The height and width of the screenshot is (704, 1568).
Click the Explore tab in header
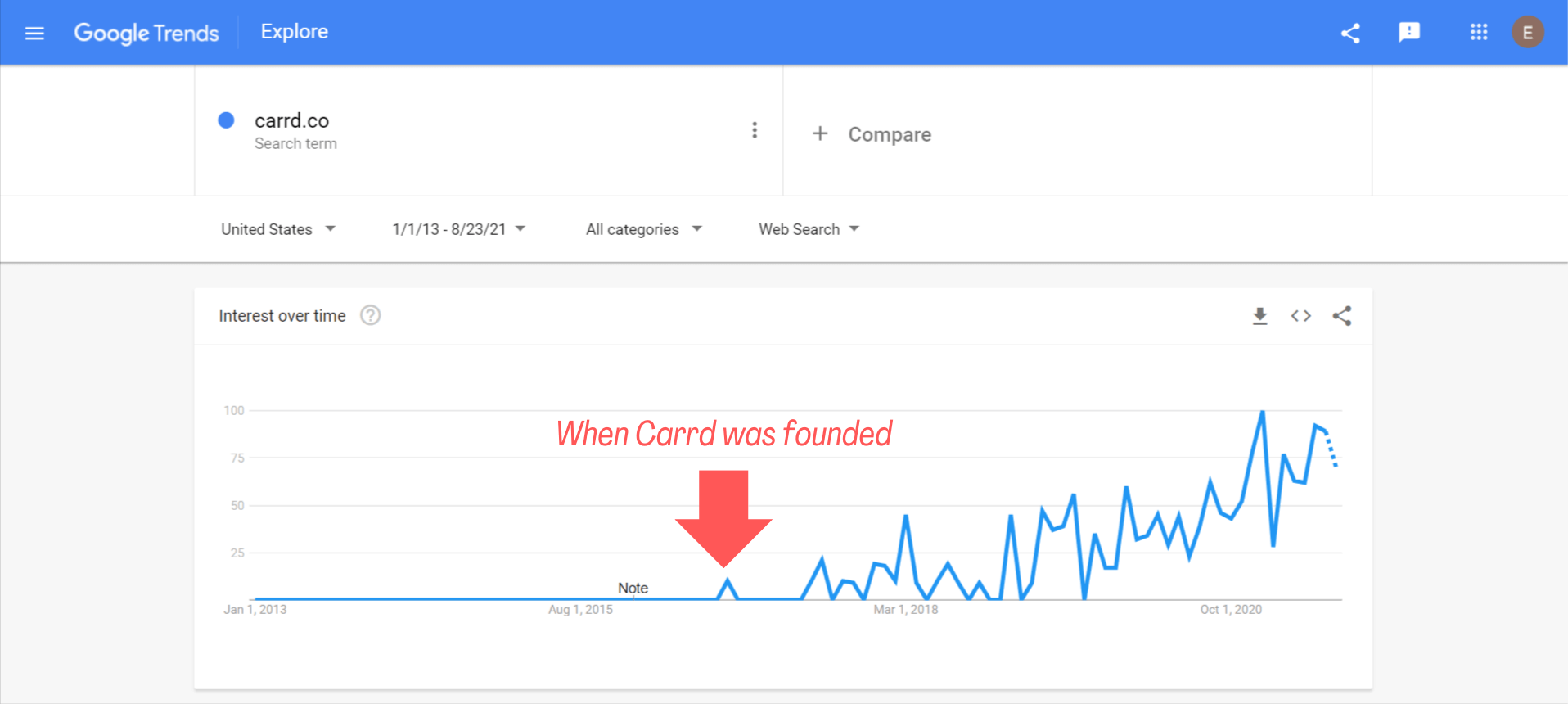tap(295, 31)
